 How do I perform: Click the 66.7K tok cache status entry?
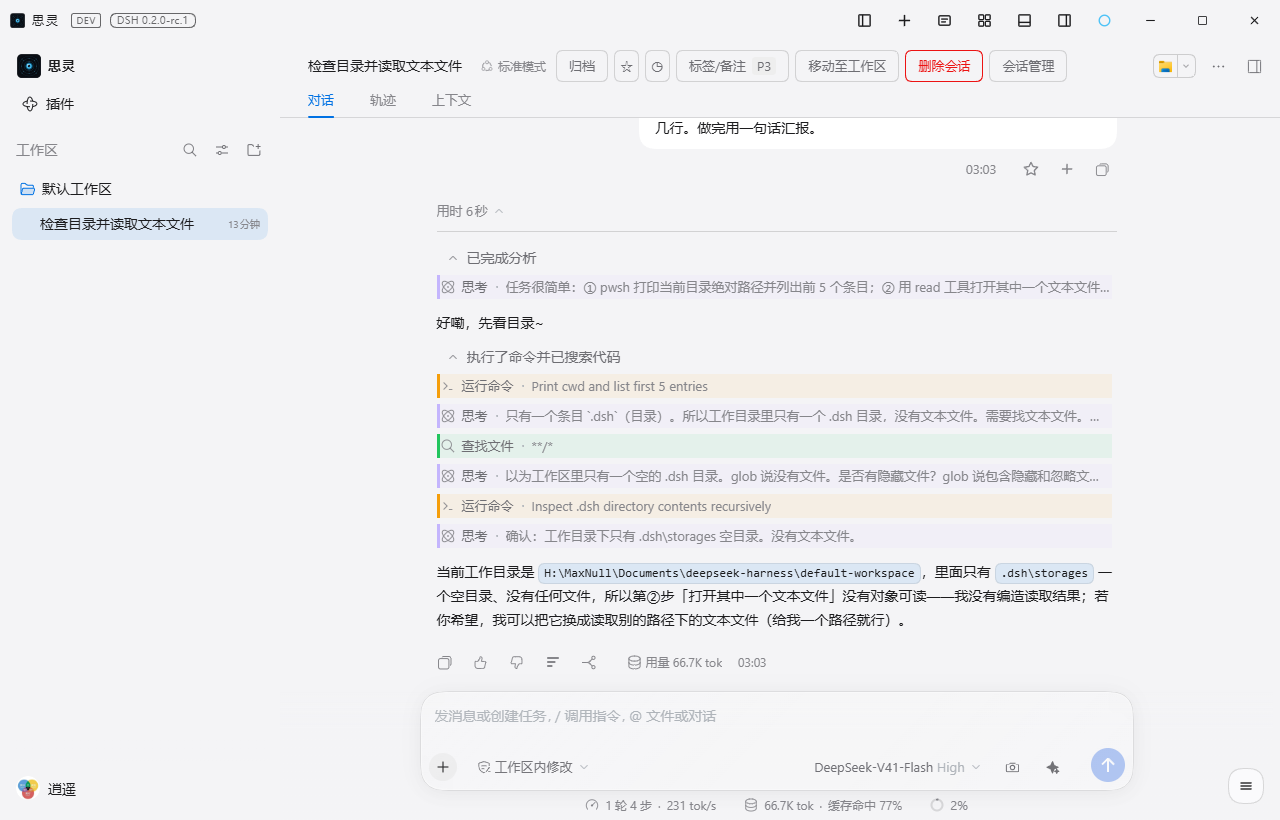[823, 805]
